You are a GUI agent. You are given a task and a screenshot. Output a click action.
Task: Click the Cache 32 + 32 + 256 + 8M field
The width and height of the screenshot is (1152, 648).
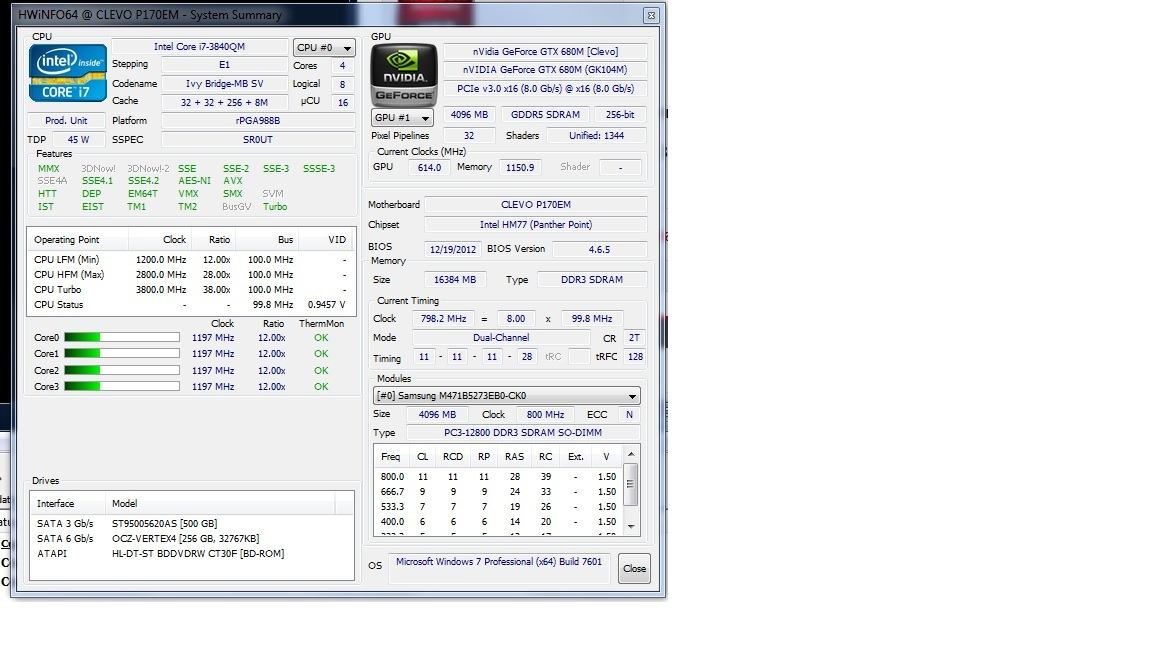tap(224, 102)
